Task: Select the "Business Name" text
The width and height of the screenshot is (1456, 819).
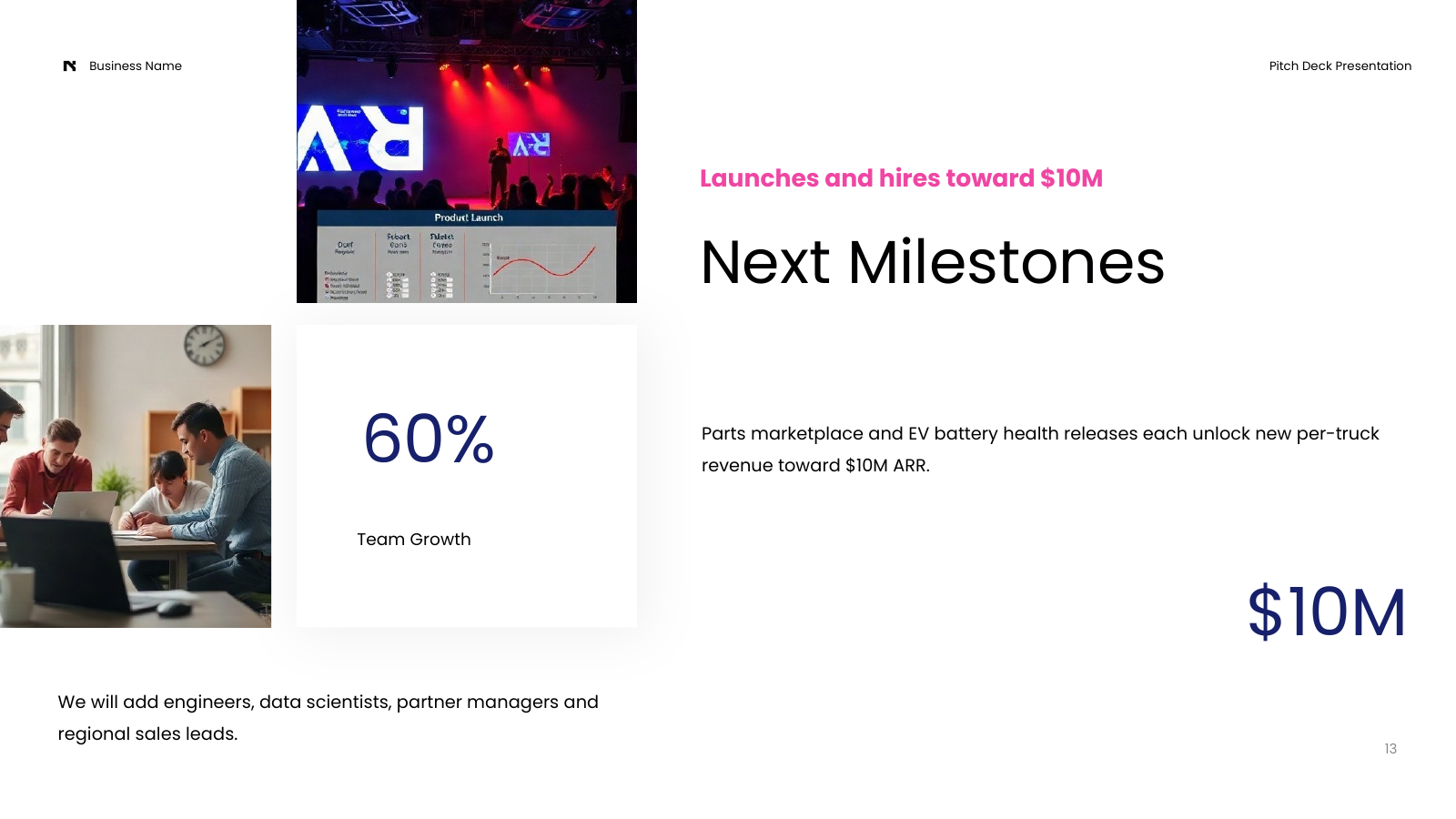Action: (x=136, y=66)
